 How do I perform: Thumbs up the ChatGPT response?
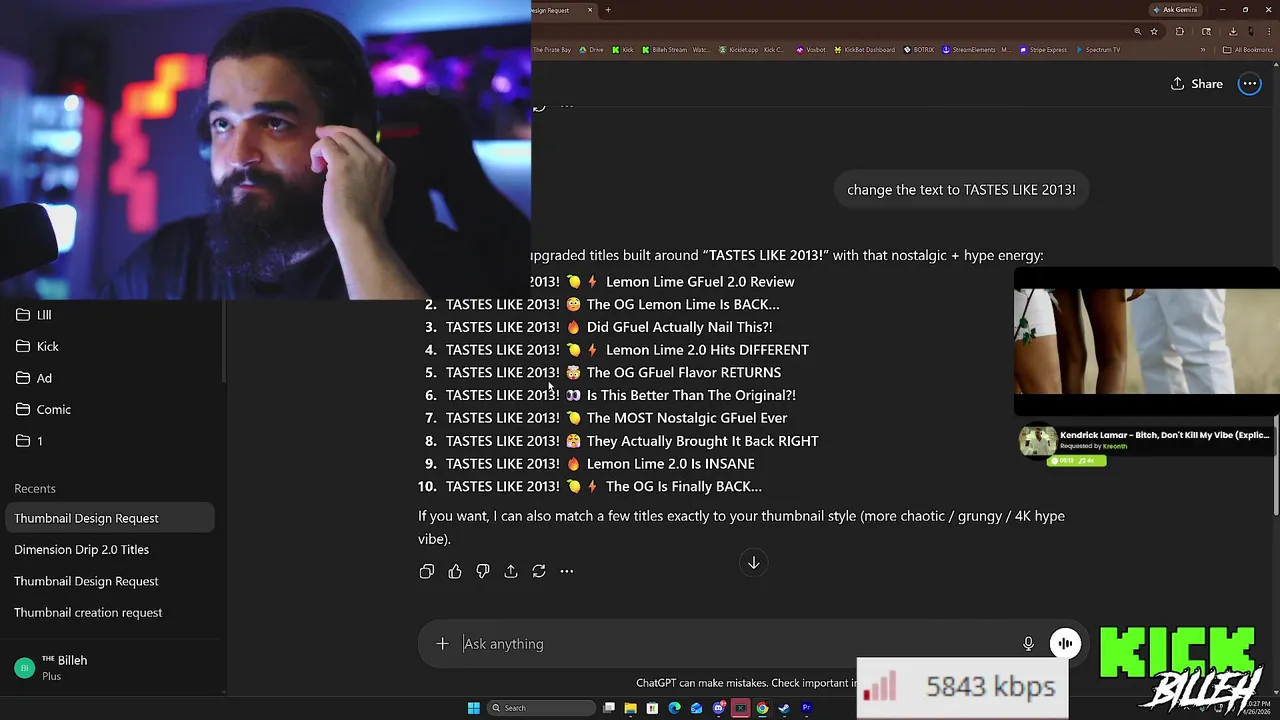(455, 571)
